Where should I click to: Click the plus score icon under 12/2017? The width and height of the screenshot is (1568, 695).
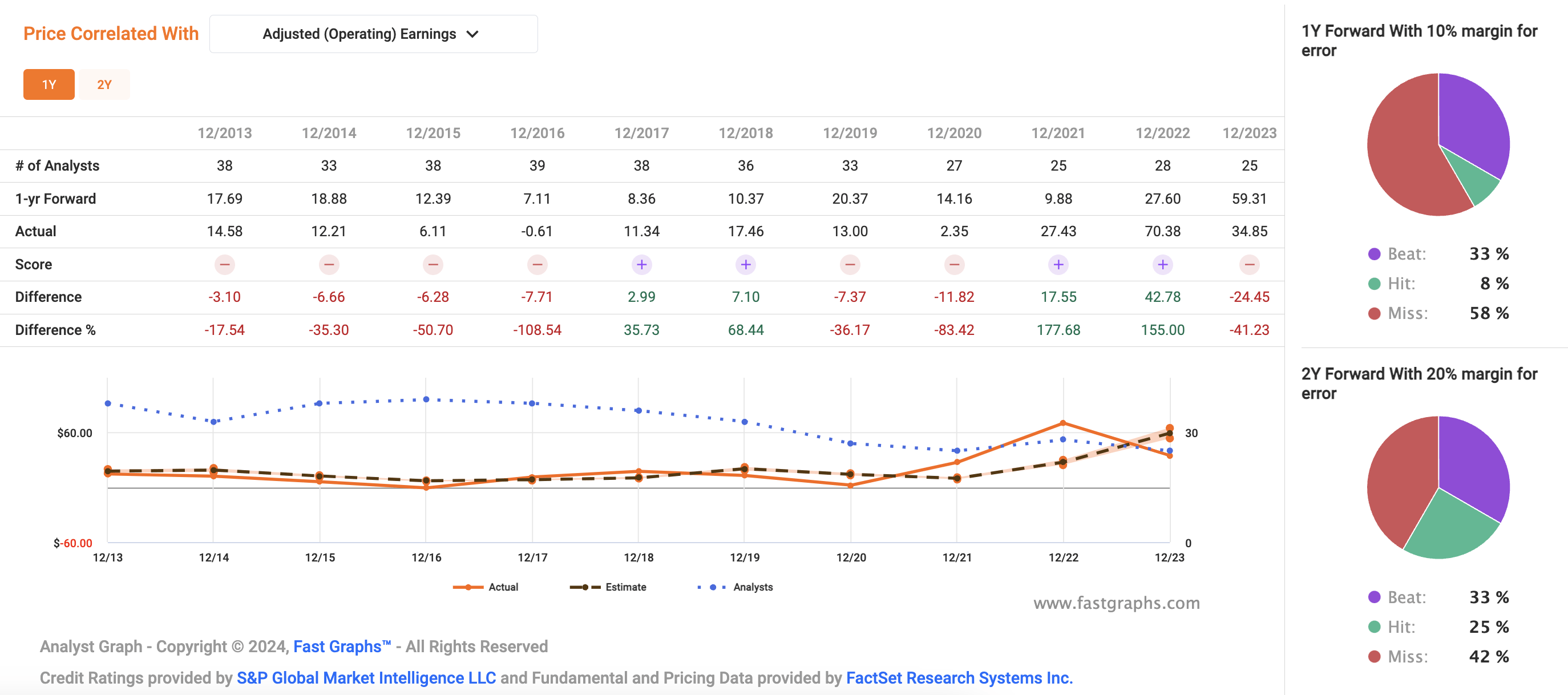[x=642, y=264]
